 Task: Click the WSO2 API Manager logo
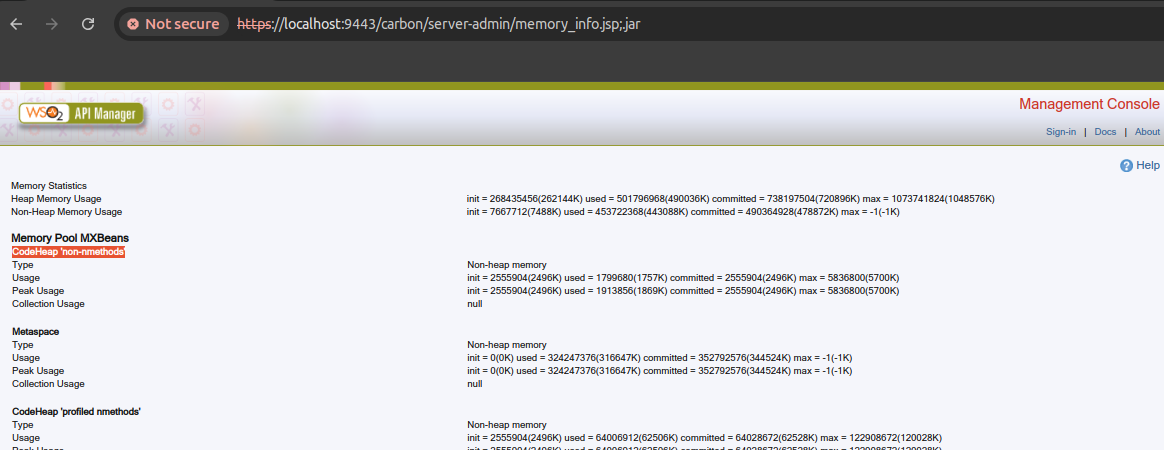82,114
